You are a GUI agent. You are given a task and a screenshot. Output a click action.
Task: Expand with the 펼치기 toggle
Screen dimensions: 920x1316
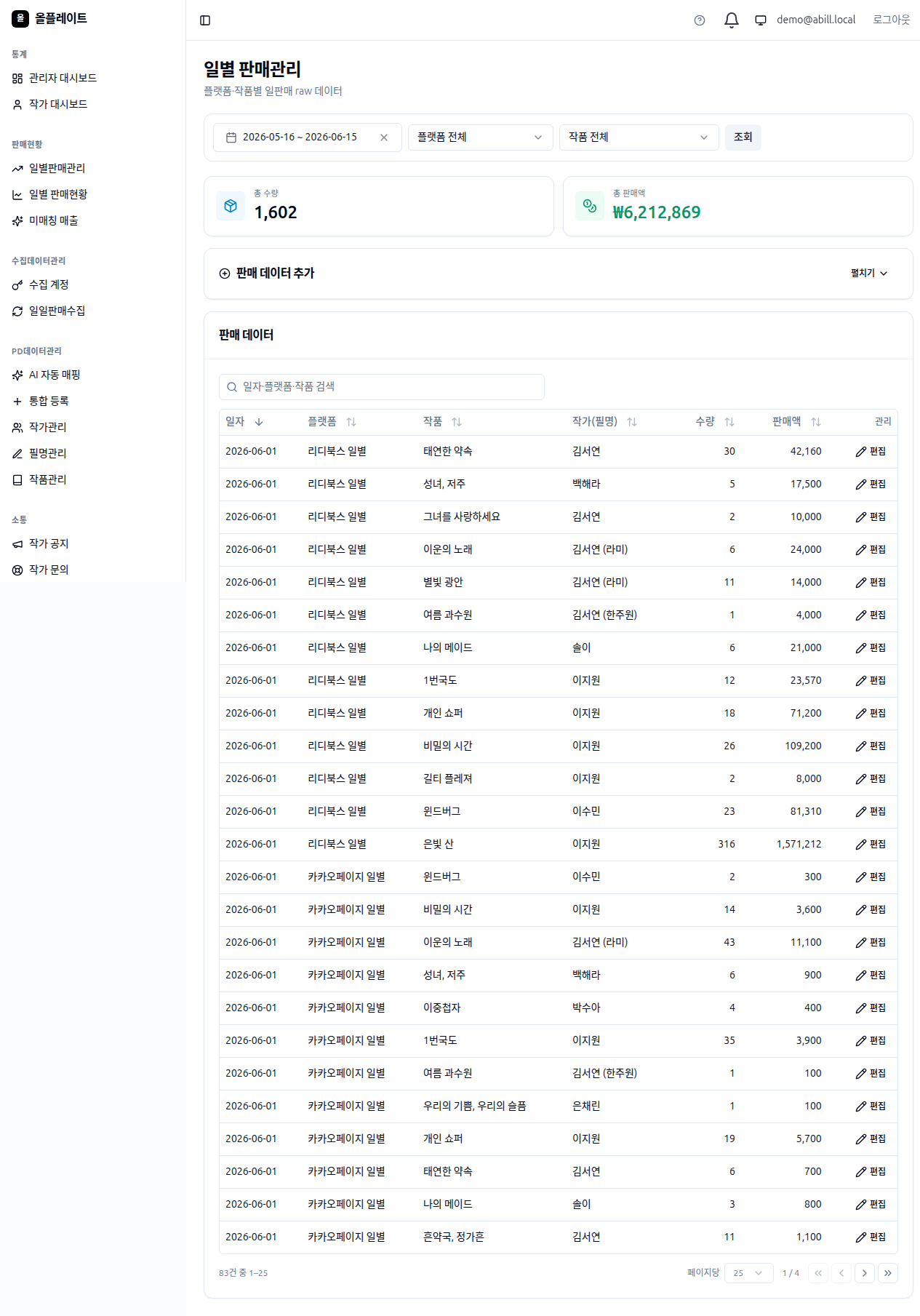tap(869, 274)
